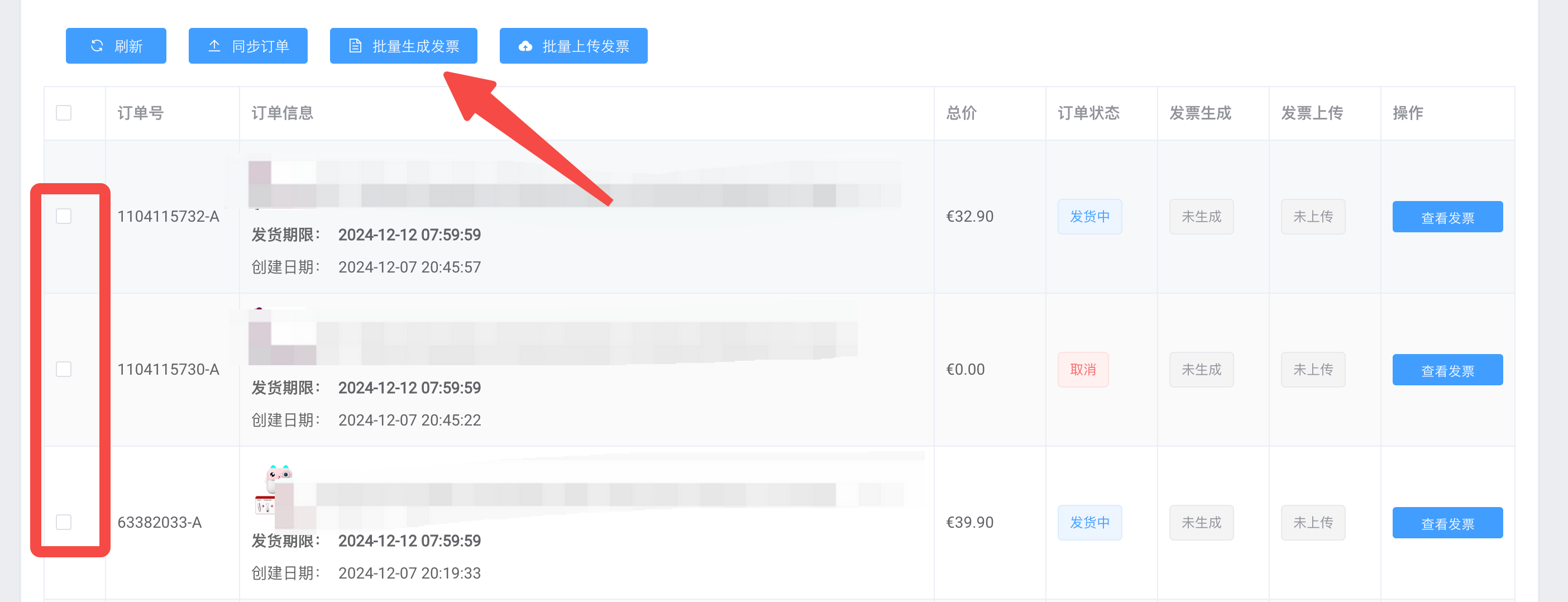Click the upload arrow icon on 同步订单

[x=214, y=46]
